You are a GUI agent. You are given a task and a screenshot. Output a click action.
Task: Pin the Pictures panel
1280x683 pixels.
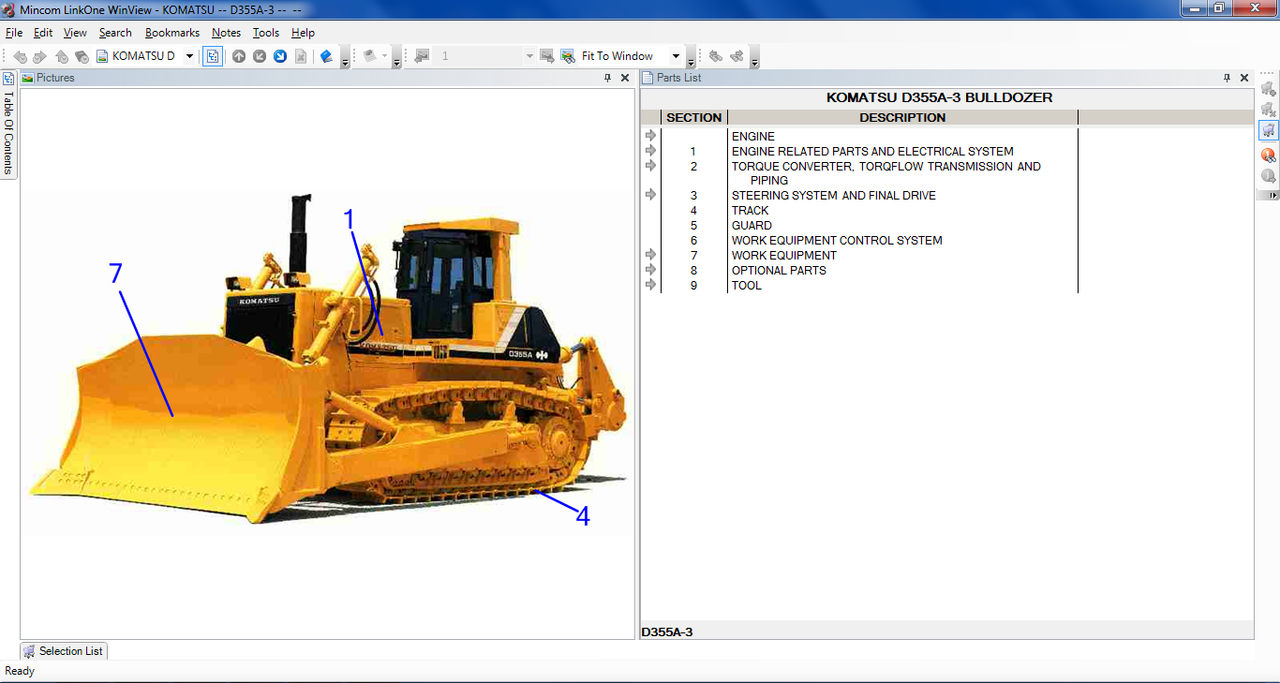point(607,78)
